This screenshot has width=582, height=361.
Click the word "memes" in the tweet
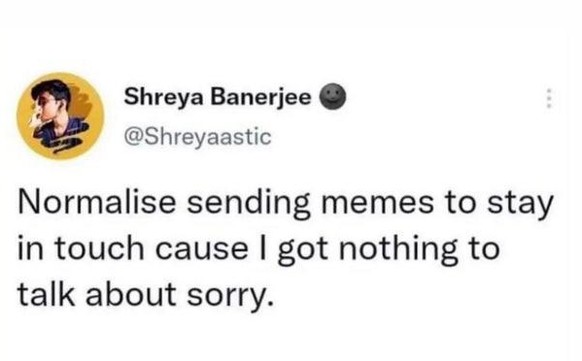click(x=377, y=203)
